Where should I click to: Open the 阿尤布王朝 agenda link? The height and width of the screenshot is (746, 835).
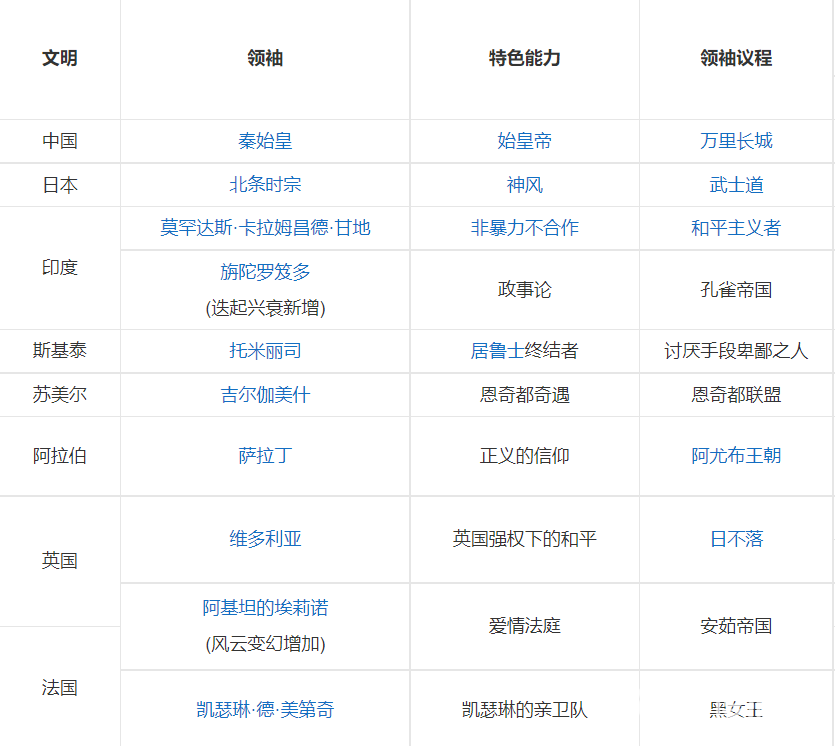[736, 456]
